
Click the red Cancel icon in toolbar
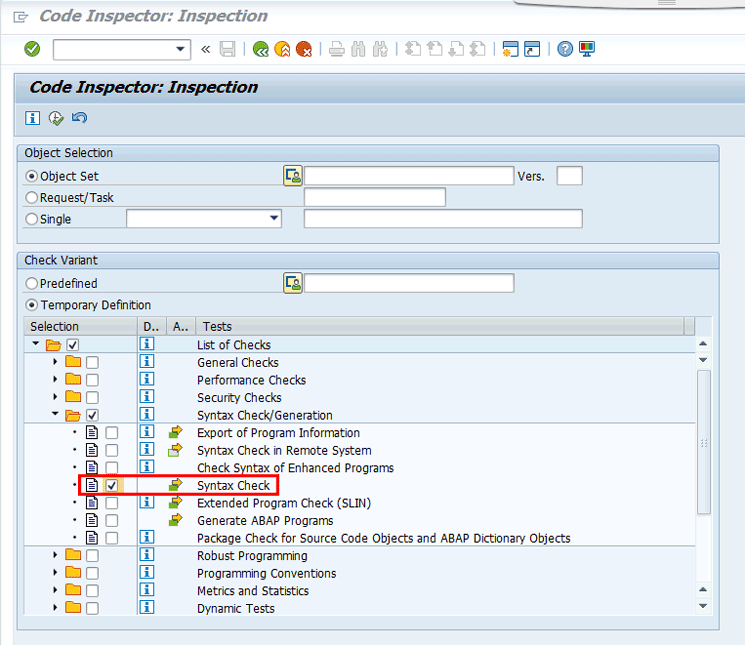point(303,49)
